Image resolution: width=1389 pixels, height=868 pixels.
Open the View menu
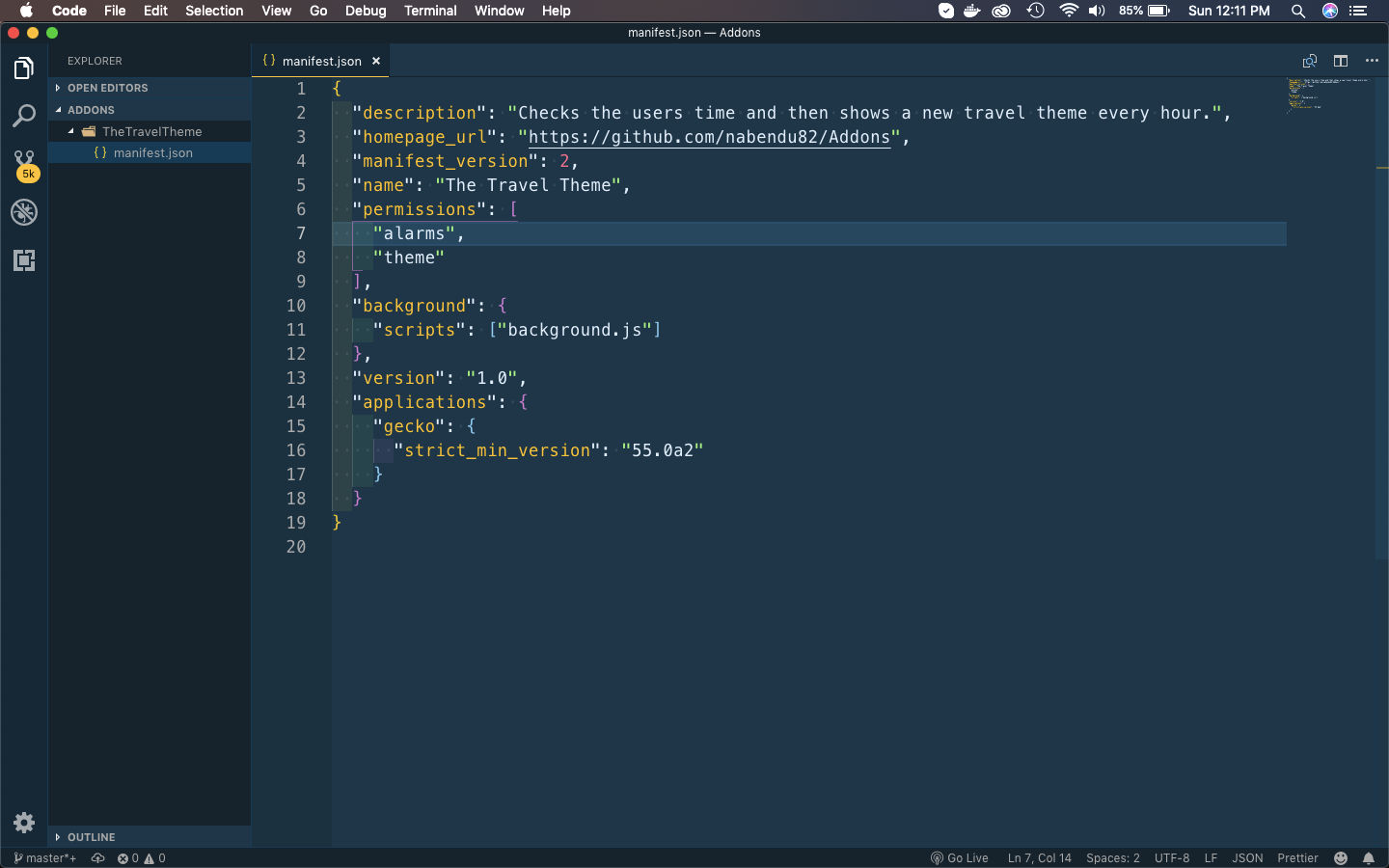(x=276, y=11)
